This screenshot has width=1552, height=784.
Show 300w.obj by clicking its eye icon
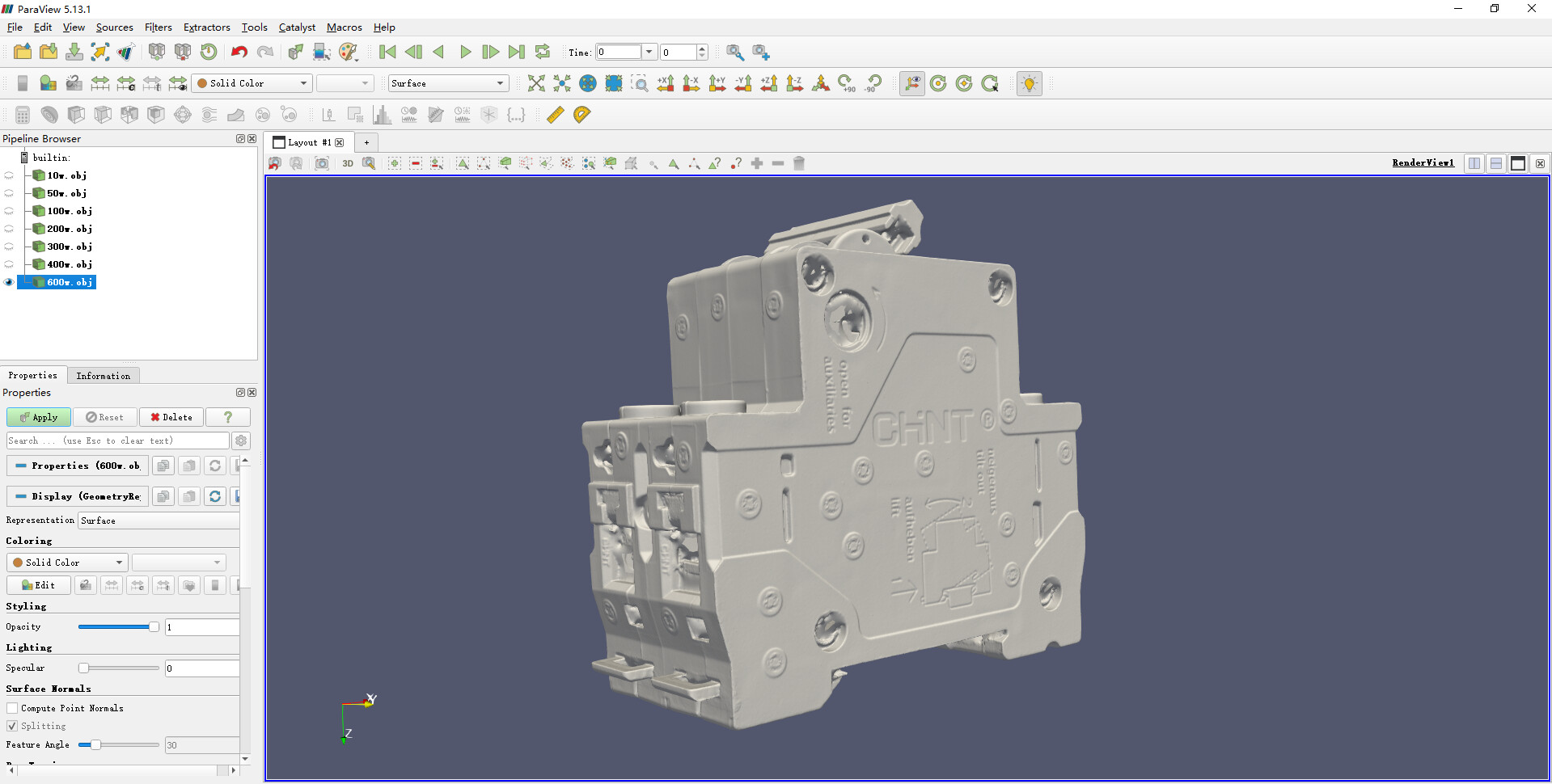(x=9, y=247)
